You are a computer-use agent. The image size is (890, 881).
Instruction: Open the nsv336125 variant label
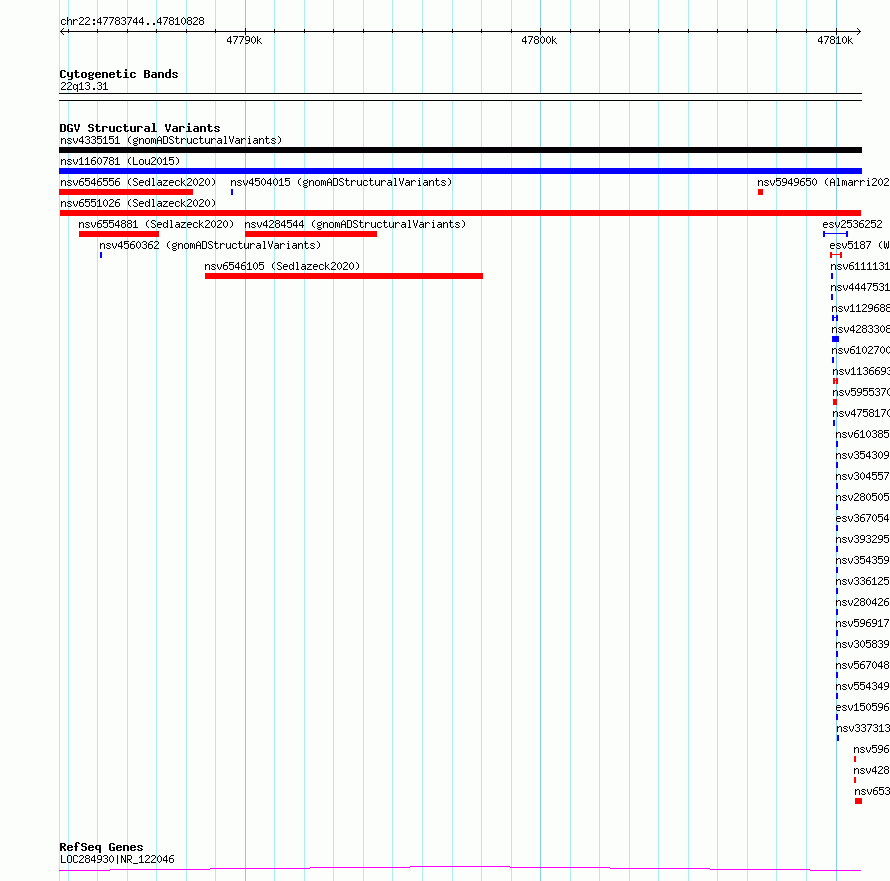(x=863, y=581)
